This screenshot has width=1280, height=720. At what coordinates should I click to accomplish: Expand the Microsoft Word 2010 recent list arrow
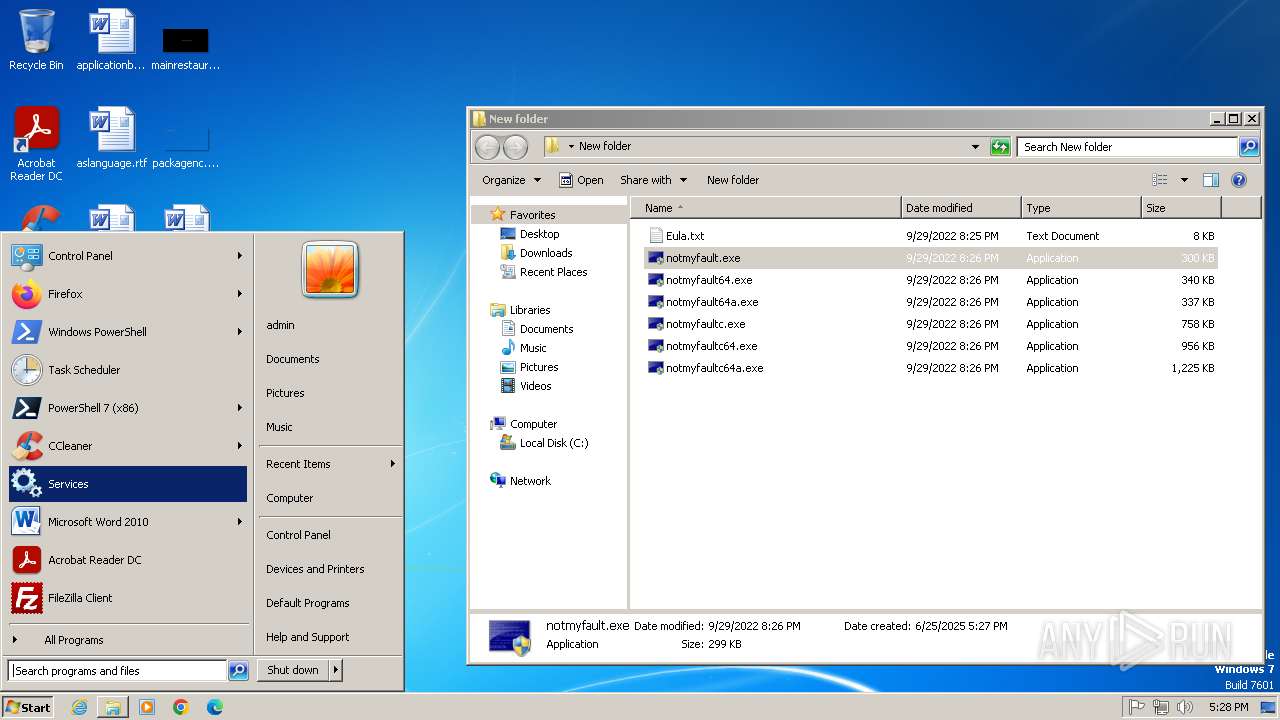240,522
